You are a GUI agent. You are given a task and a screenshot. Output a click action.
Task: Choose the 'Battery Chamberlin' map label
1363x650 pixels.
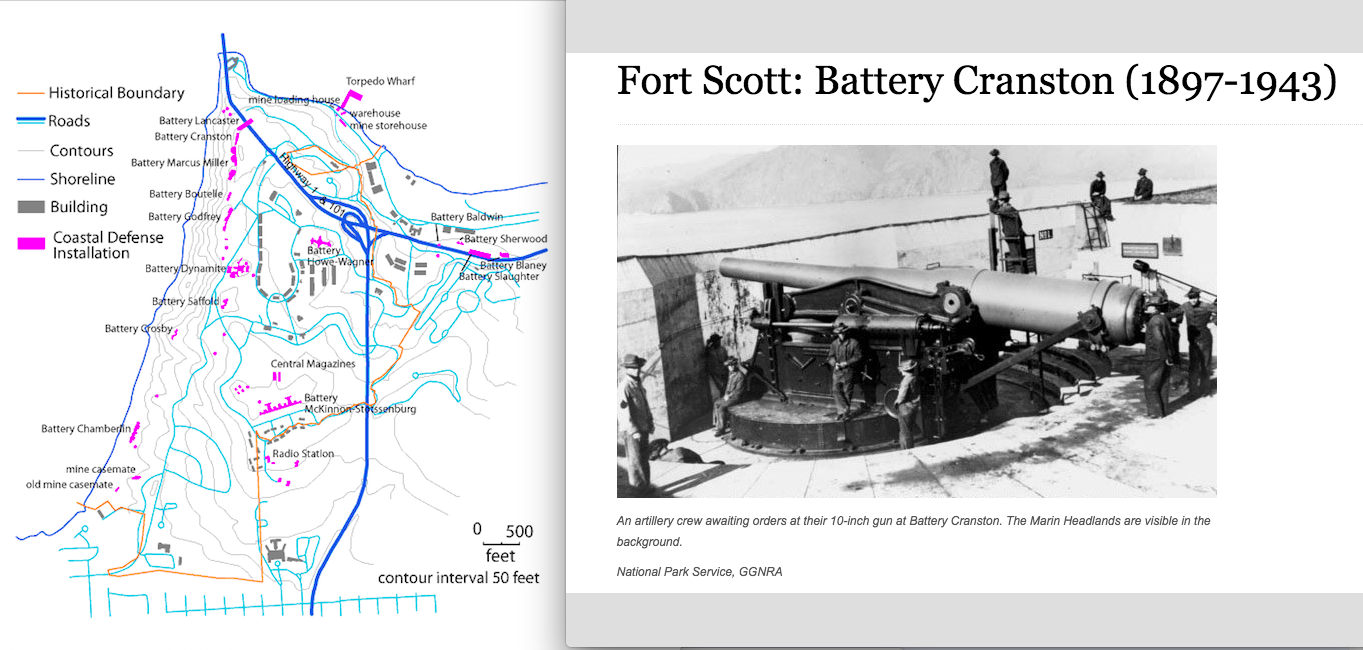(86, 428)
